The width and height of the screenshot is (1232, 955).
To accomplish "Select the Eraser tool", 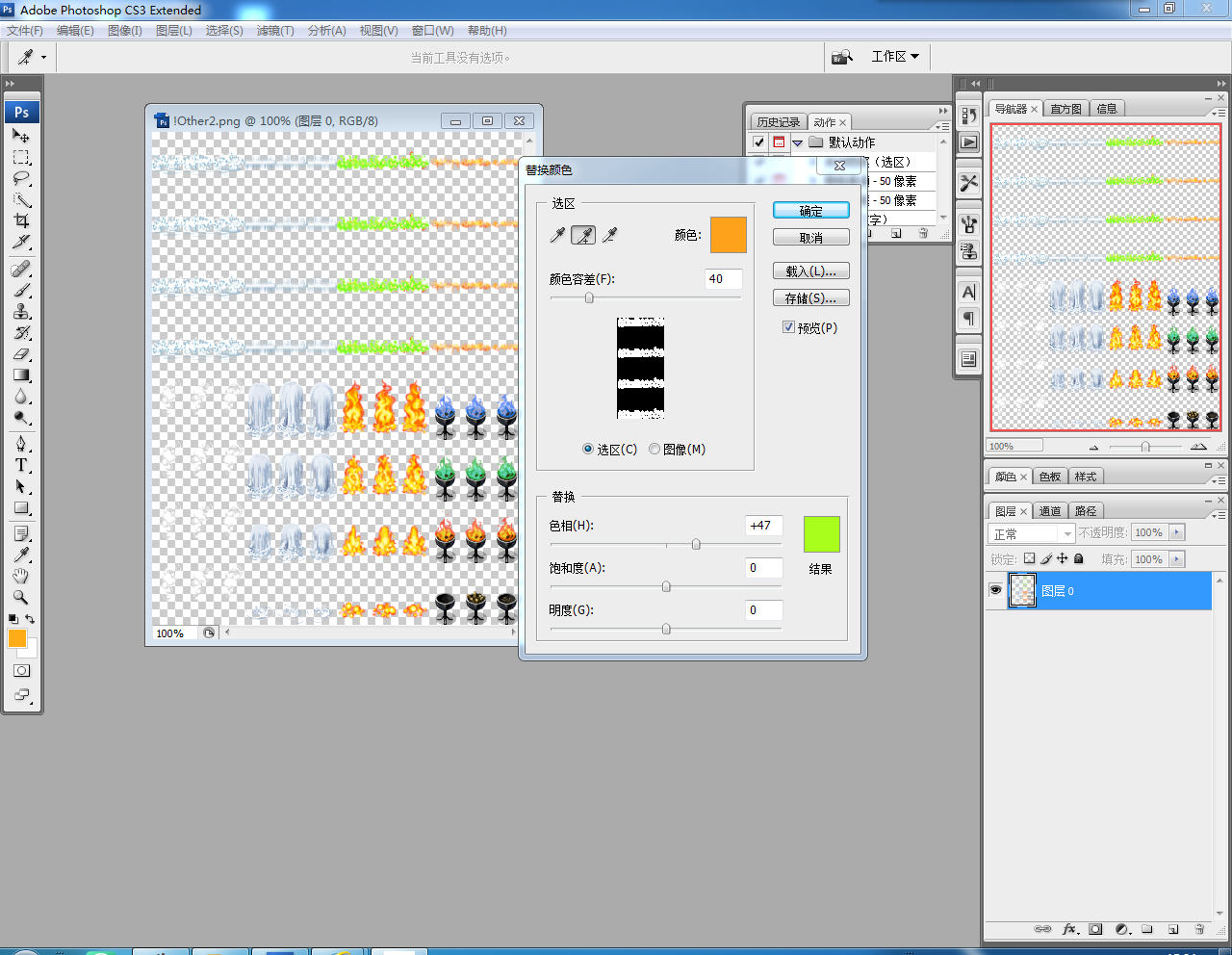I will pyautogui.click(x=21, y=353).
